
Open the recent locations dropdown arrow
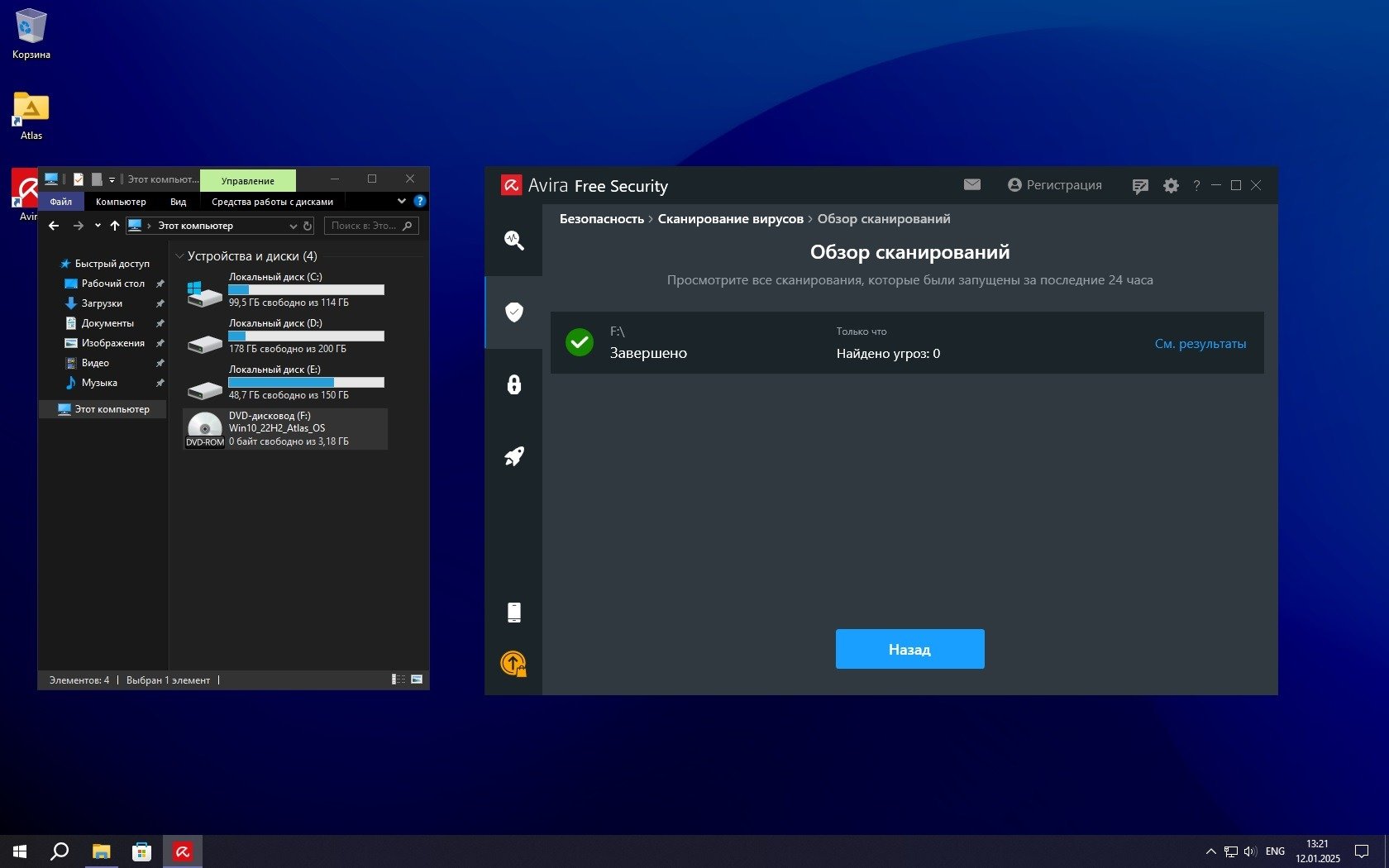98,226
